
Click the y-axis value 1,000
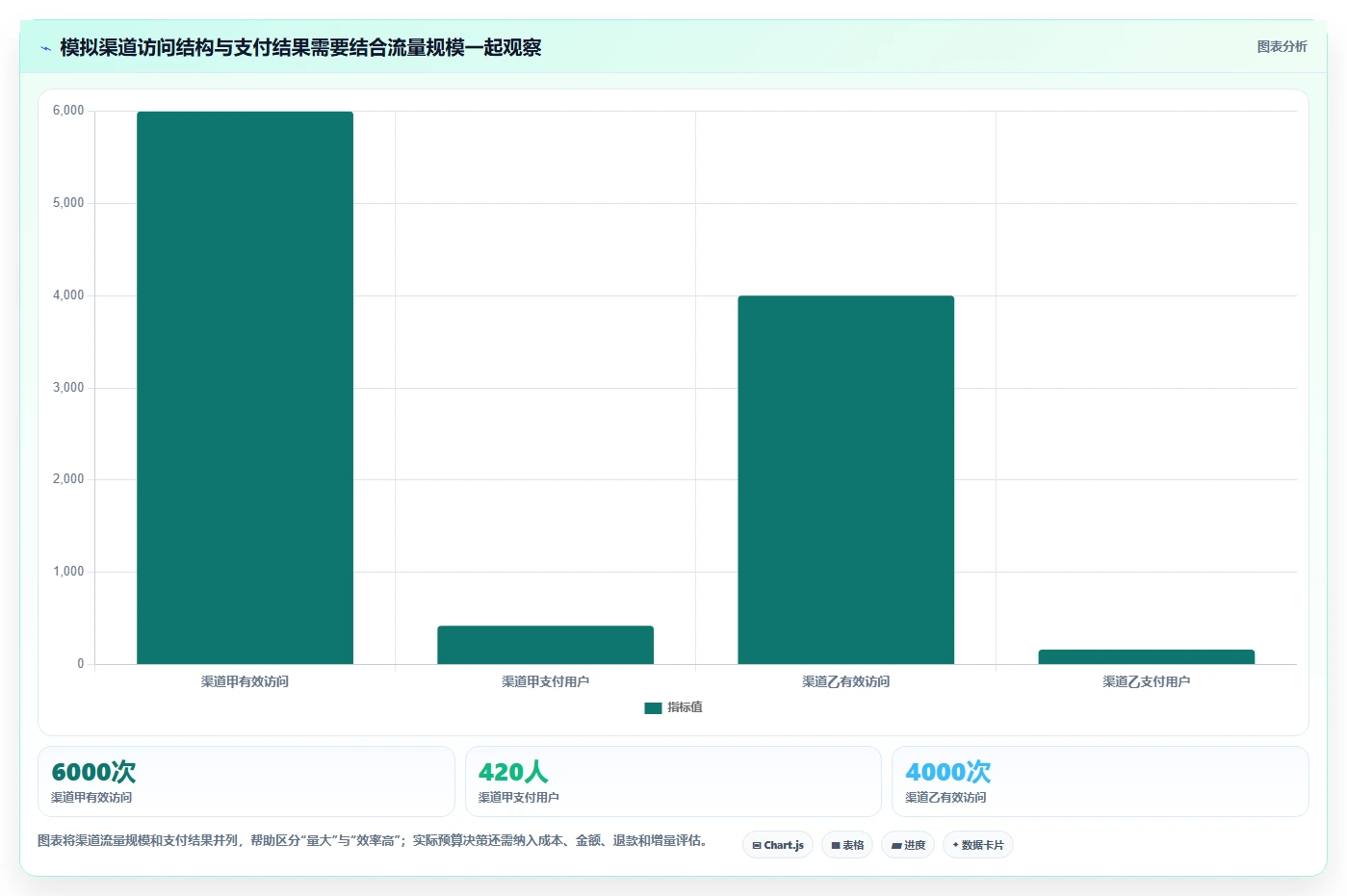[x=68, y=572]
